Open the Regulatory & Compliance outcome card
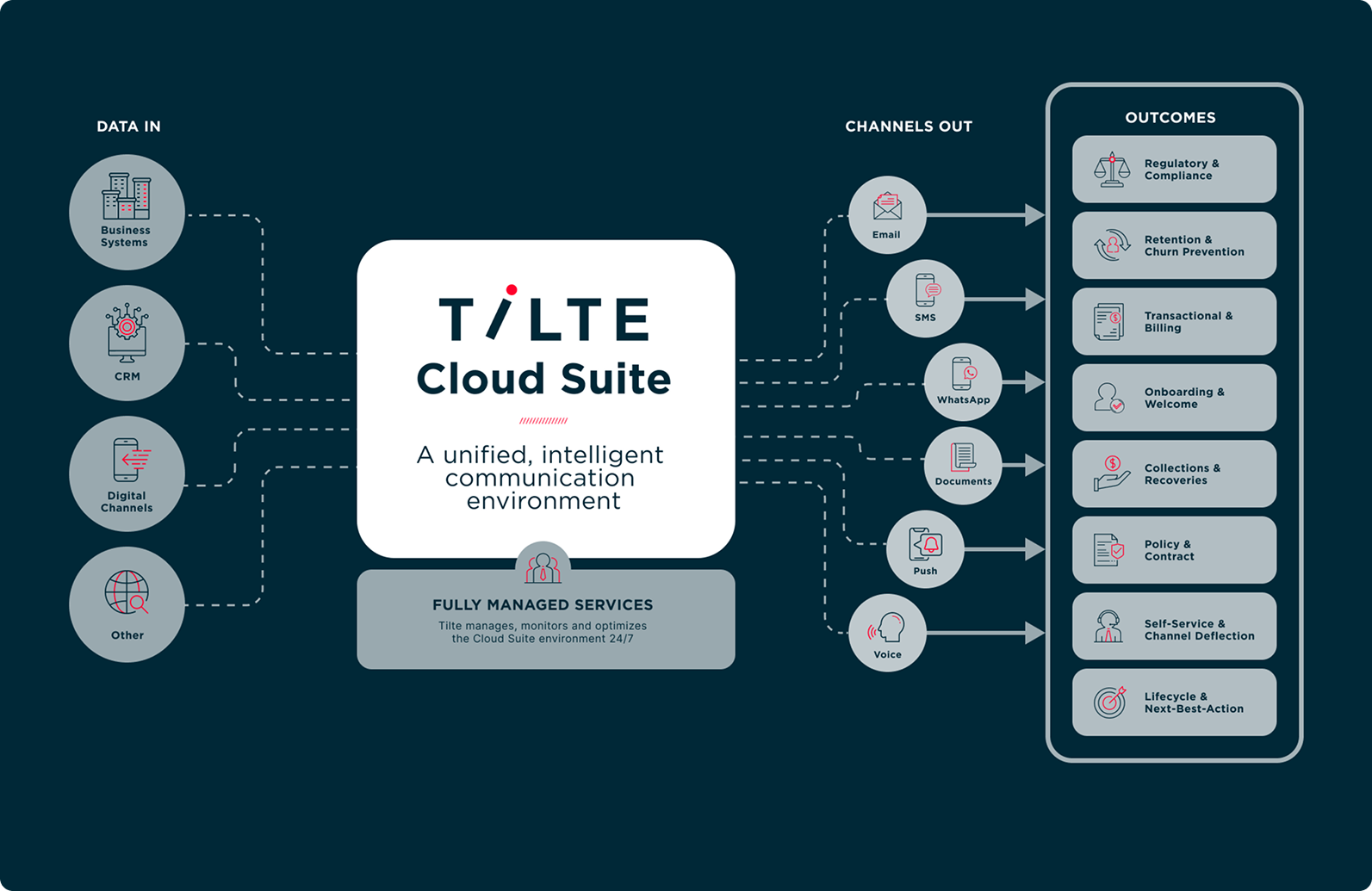Image resolution: width=1372 pixels, height=891 pixels. pos(1174,170)
